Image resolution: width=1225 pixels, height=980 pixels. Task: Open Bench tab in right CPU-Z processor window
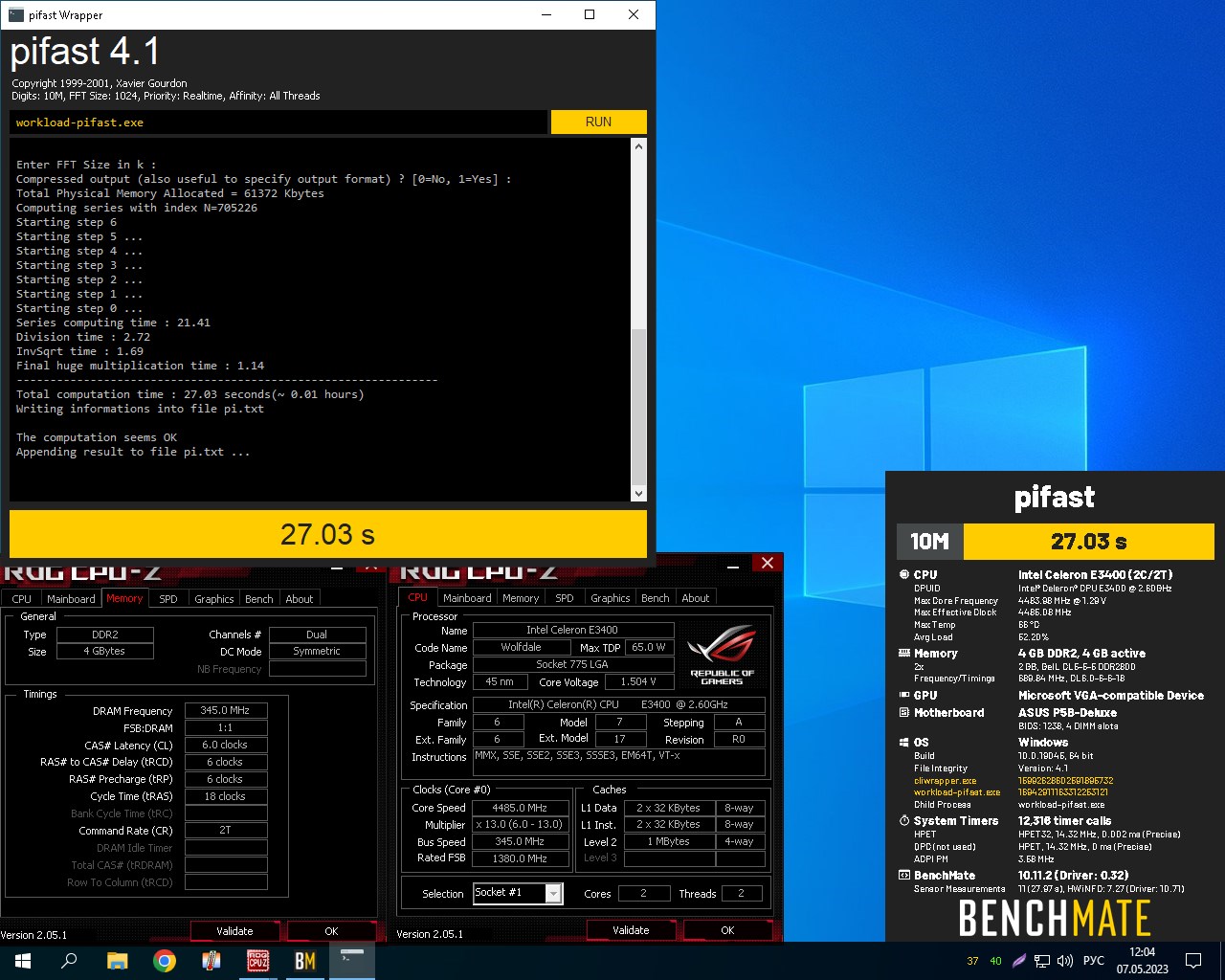[x=656, y=598]
